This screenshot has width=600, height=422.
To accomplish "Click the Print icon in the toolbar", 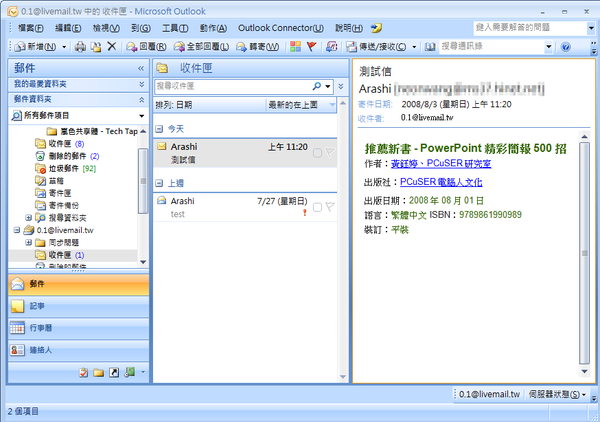I will (x=80, y=47).
